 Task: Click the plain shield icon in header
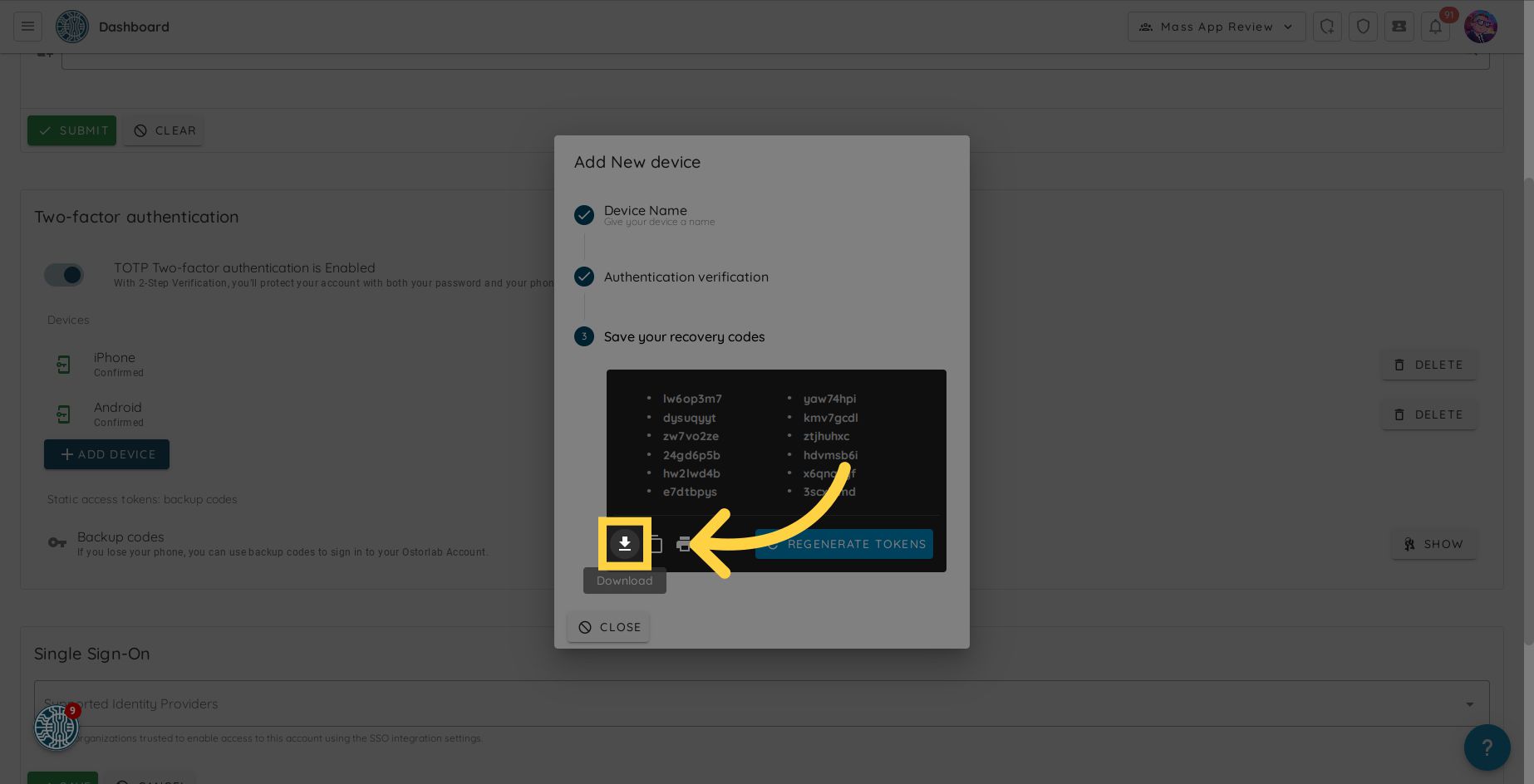(1363, 27)
